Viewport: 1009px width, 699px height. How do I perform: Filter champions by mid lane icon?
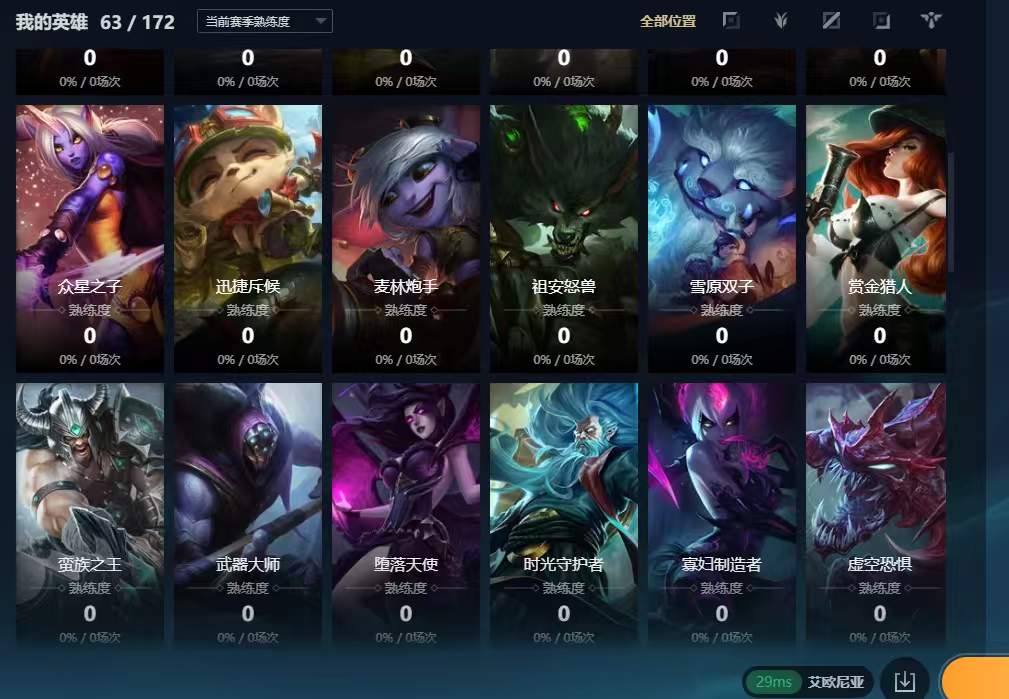tap(831, 21)
